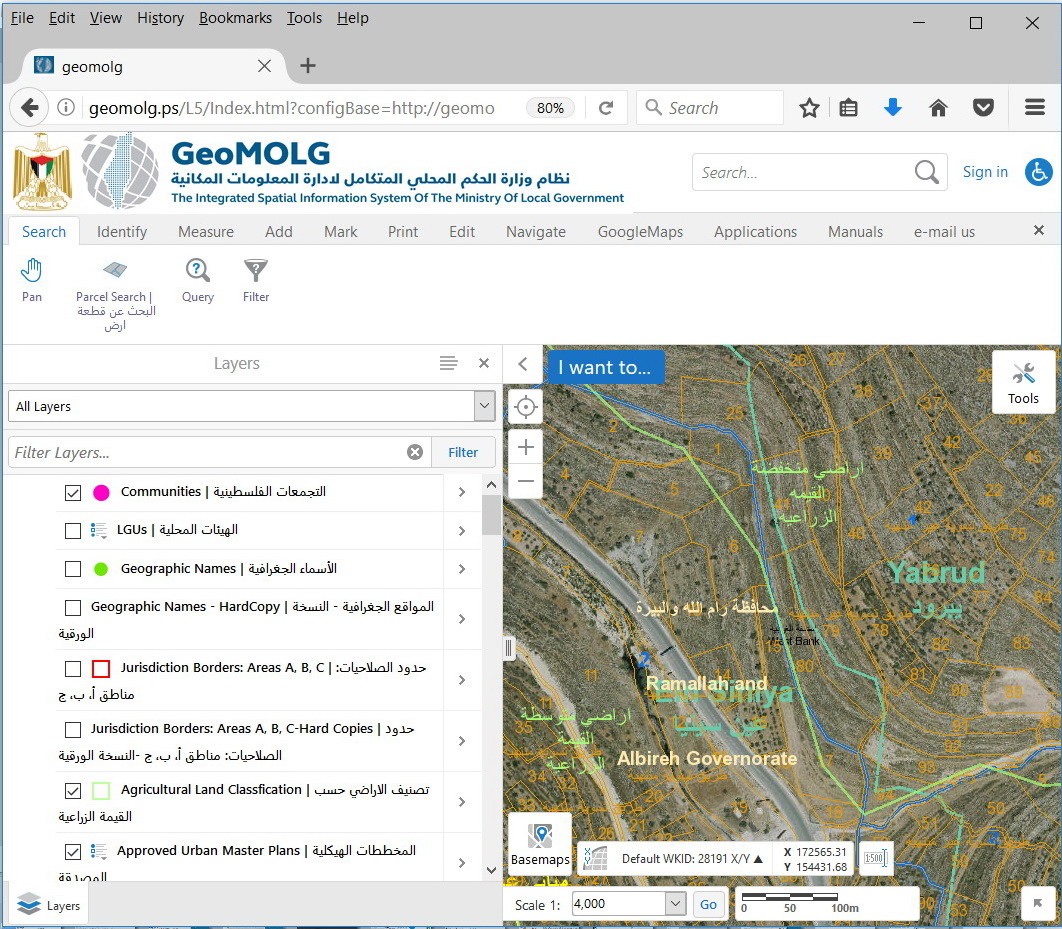Uncheck Agricultural Land Classification layer checkbox
1062x929 pixels.
72,790
